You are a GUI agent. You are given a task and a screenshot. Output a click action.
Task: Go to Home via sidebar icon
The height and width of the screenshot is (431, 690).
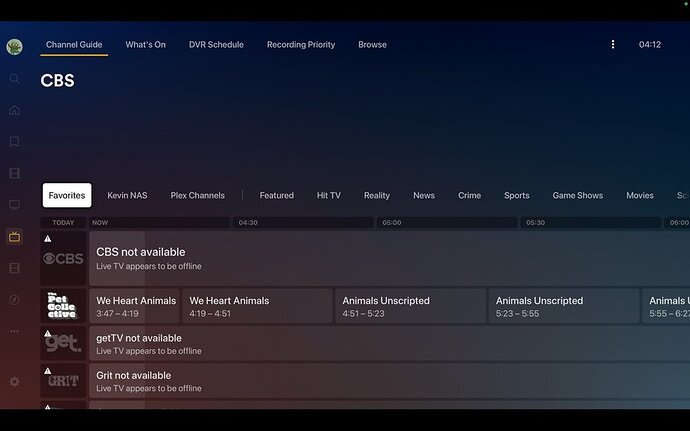pyautogui.click(x=15, y=110)
